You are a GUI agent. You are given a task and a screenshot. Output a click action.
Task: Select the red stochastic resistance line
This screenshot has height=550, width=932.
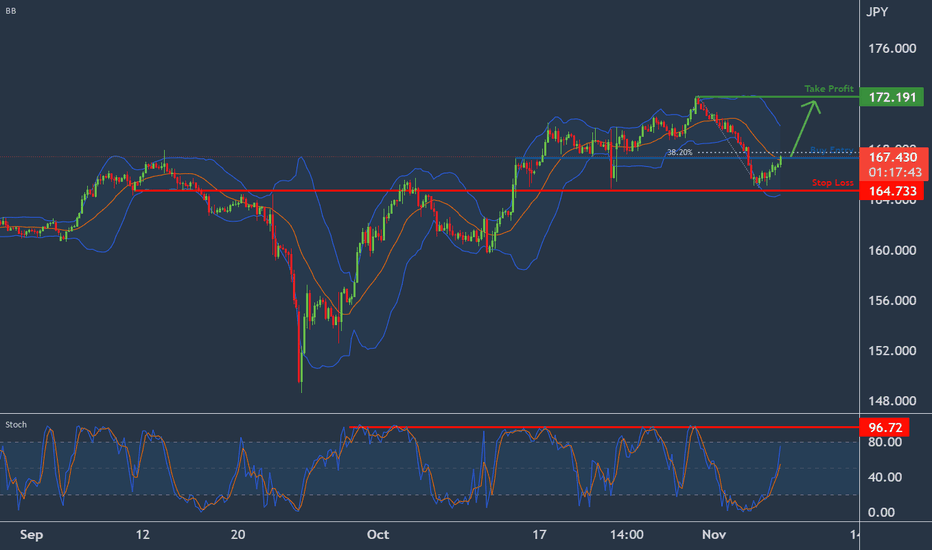(604, 427)
